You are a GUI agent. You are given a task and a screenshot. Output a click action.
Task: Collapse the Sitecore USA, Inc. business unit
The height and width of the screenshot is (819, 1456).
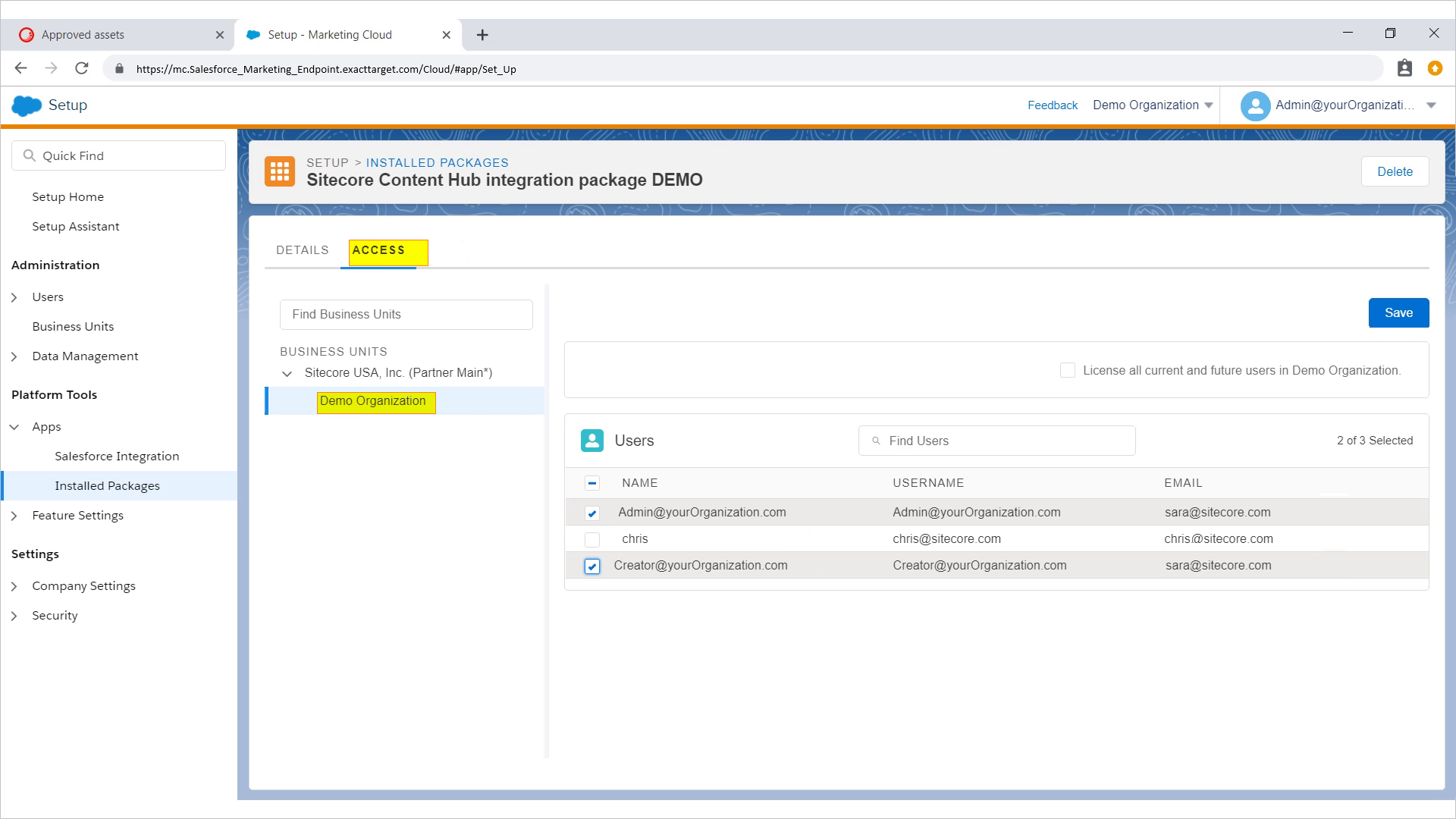click(x=287, y=373)
